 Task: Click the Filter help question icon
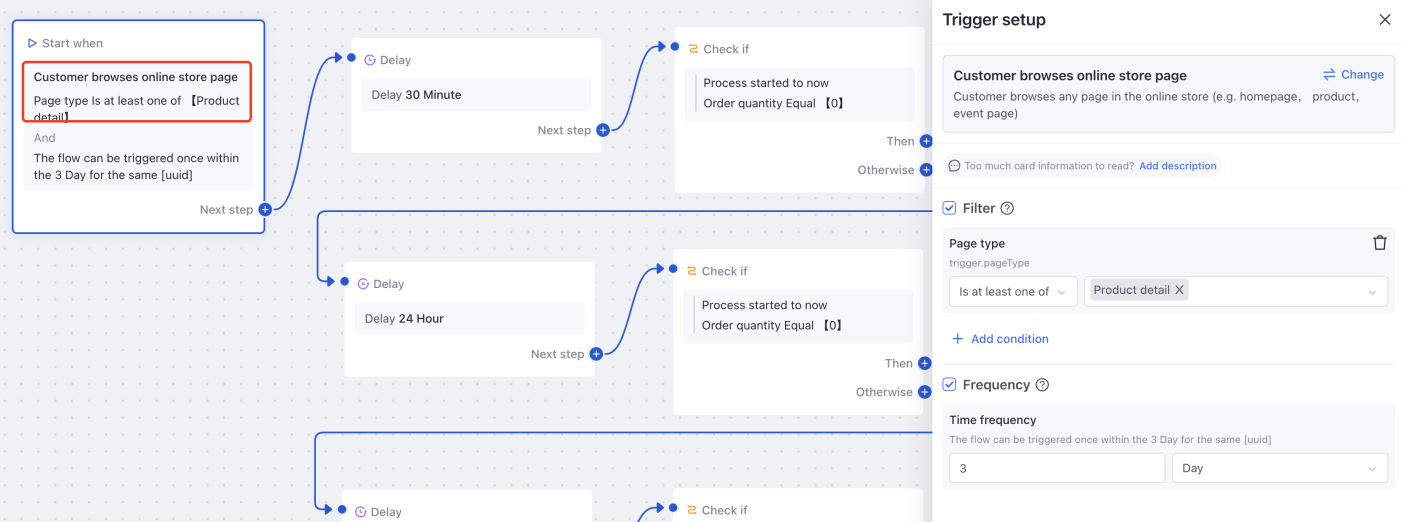tap(1007, 209)
